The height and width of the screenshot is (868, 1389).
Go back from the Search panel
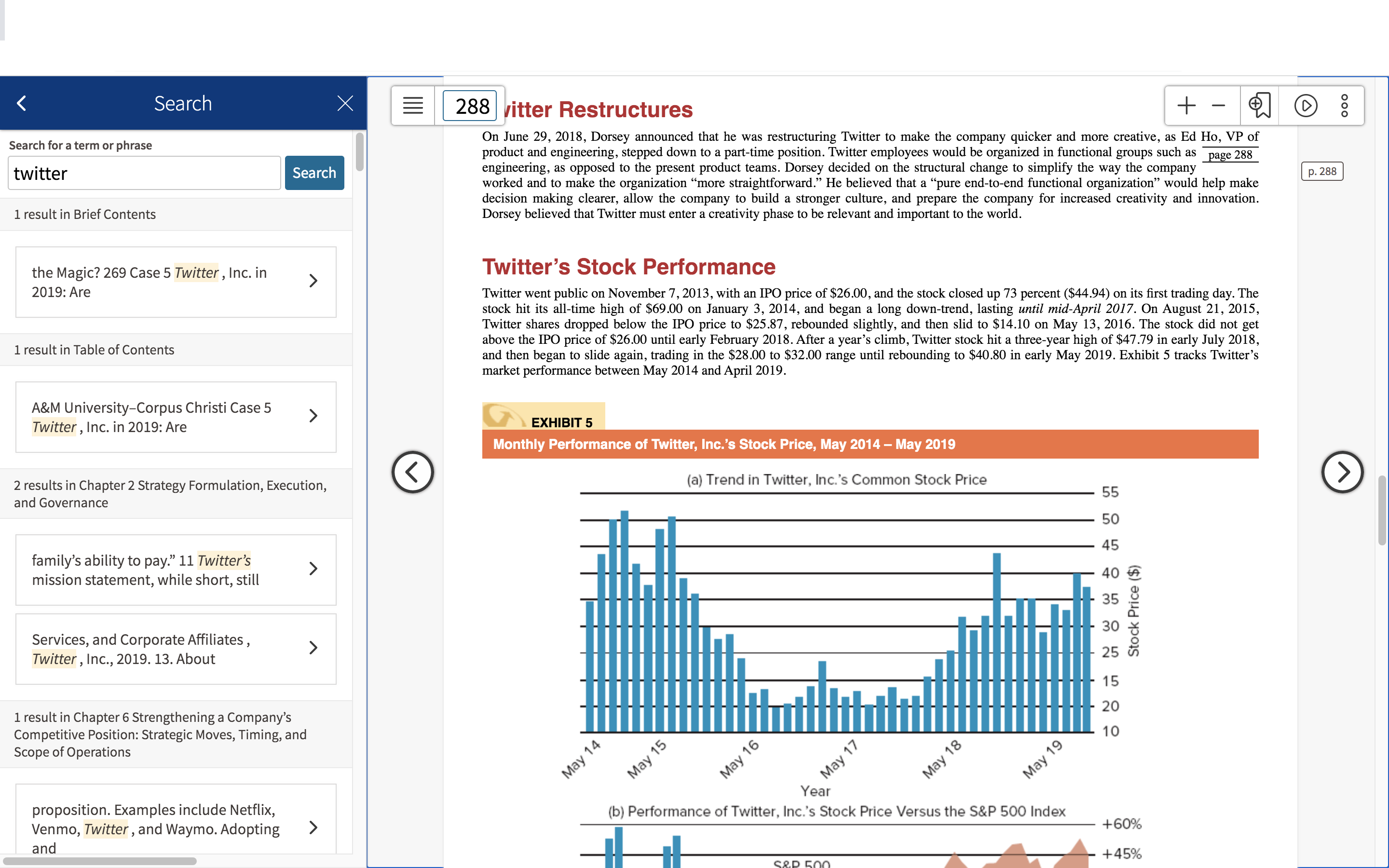tap(22, 103)
